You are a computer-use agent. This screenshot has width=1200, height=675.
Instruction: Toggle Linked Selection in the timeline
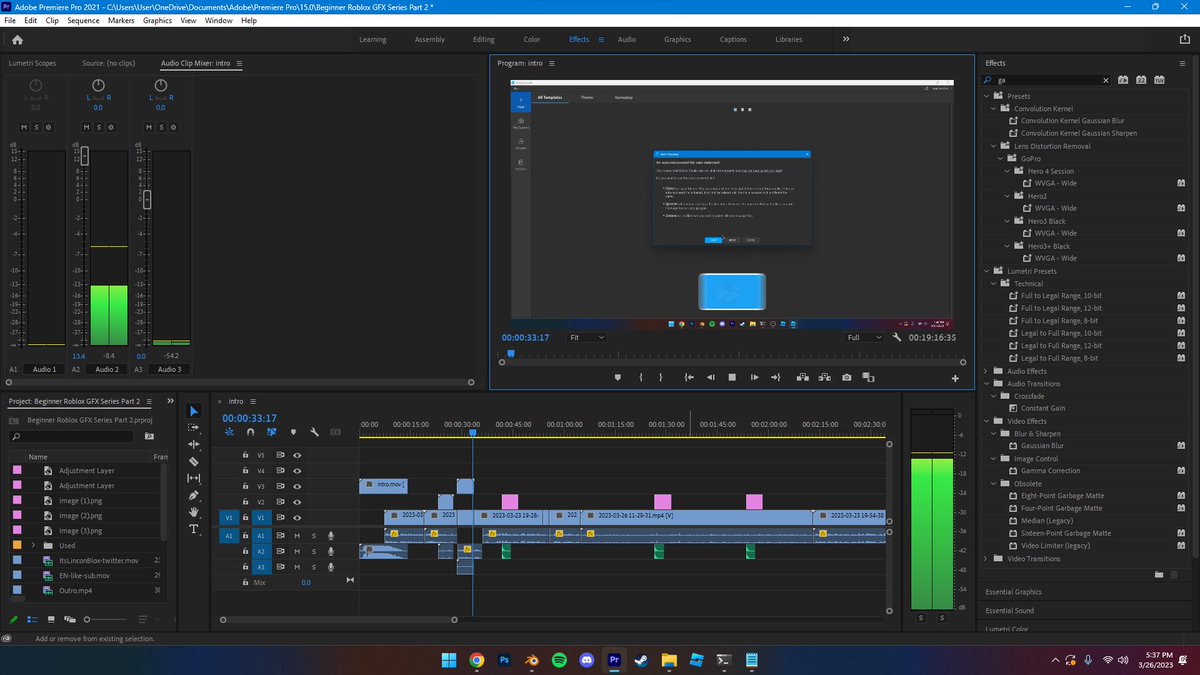271,432
